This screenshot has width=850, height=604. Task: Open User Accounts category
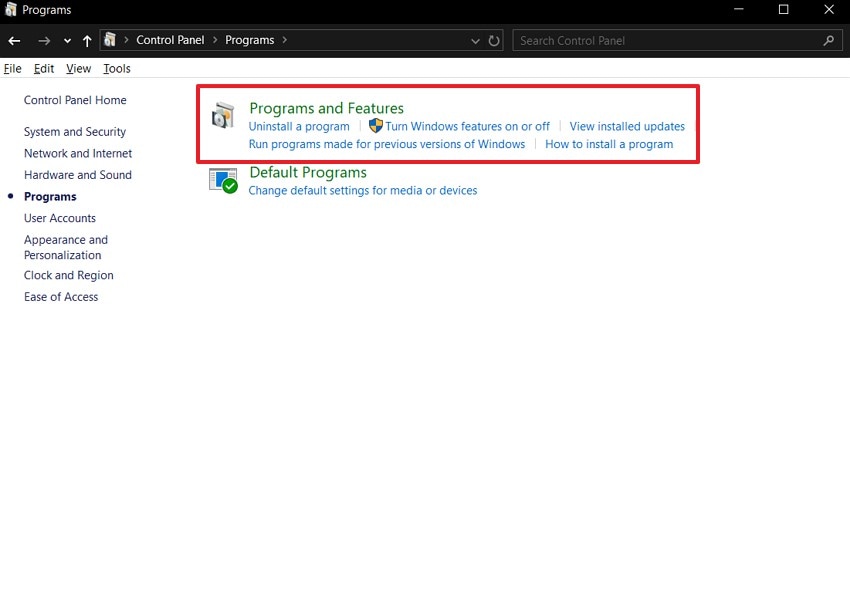60,218
